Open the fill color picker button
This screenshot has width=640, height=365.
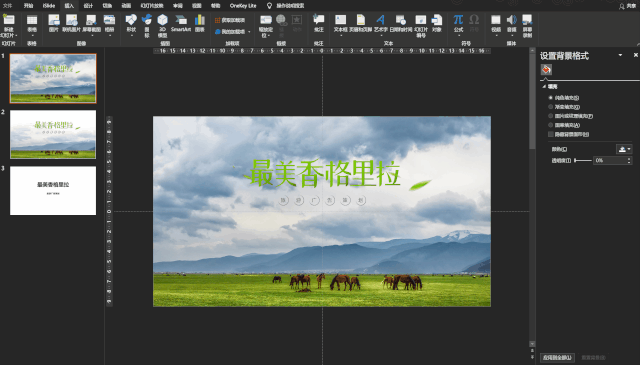[x=624, y=149]
